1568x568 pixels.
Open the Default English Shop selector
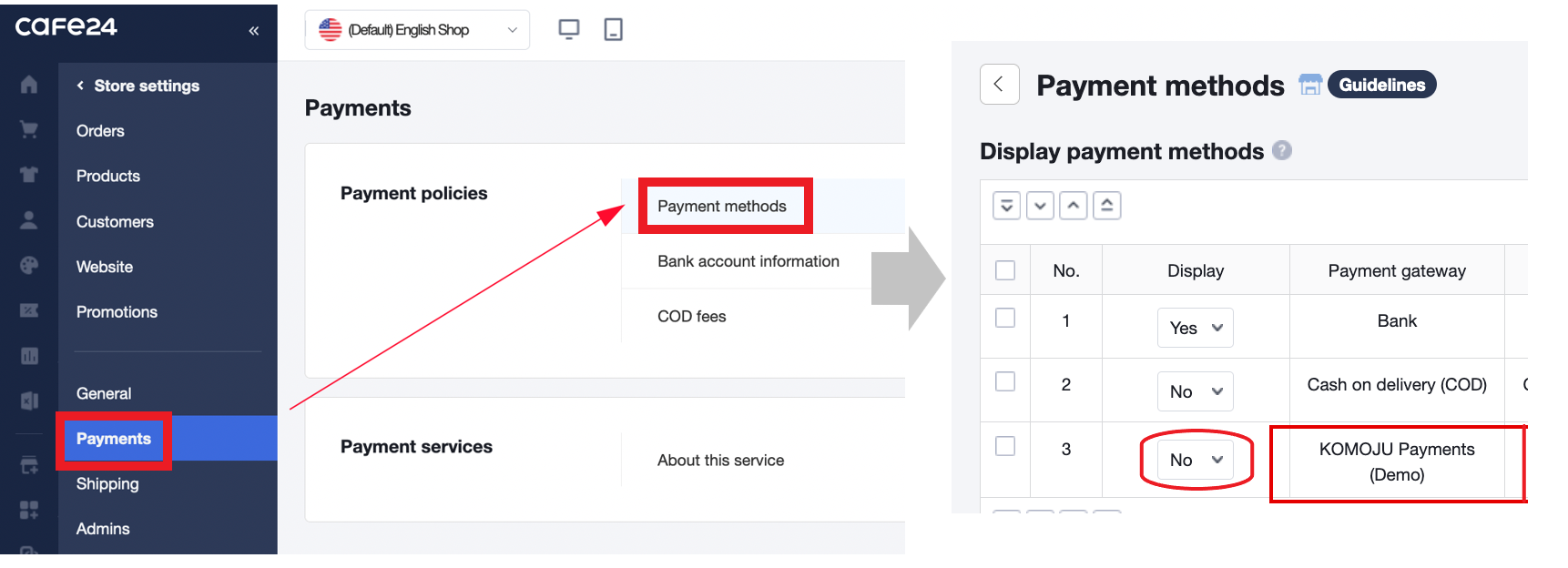click(x=417, y=30)
